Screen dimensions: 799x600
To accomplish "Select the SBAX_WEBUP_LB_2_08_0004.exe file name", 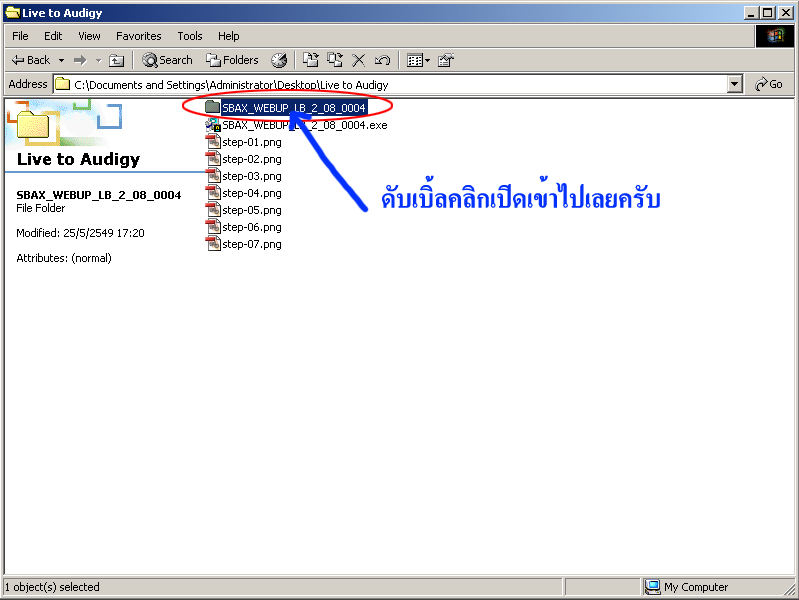I will pos(305,125).
